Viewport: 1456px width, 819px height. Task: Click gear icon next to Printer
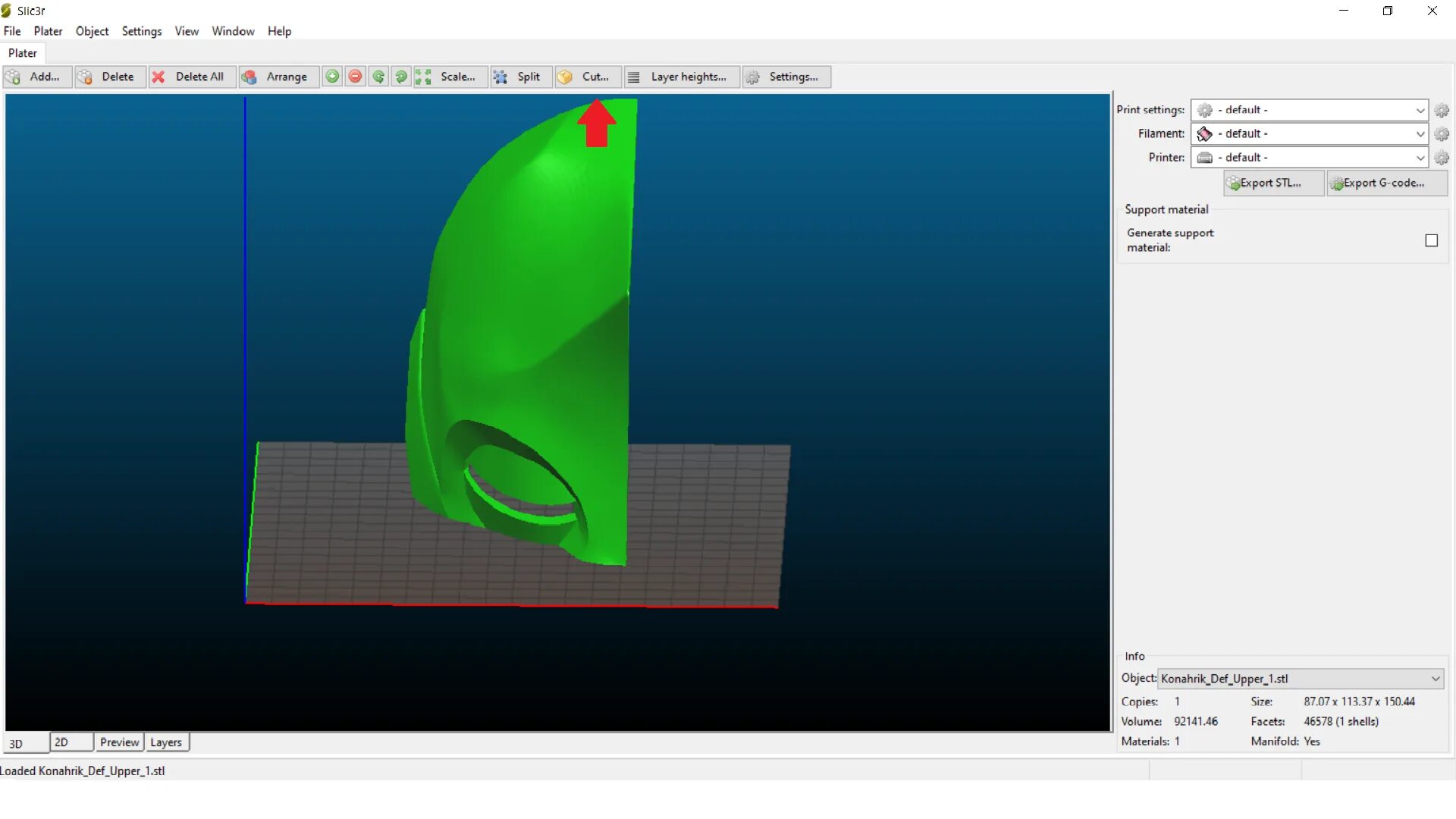(x=1442, y=158)
